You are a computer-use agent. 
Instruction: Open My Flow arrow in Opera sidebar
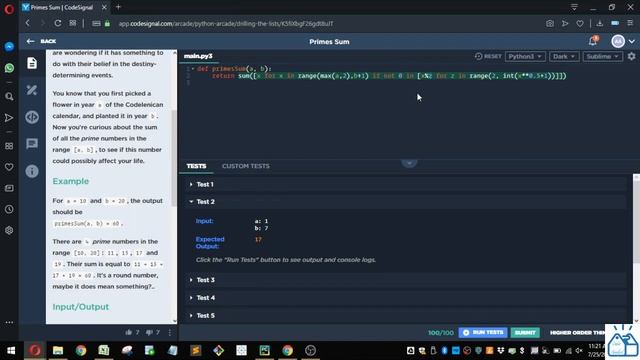tap(9, 118)
